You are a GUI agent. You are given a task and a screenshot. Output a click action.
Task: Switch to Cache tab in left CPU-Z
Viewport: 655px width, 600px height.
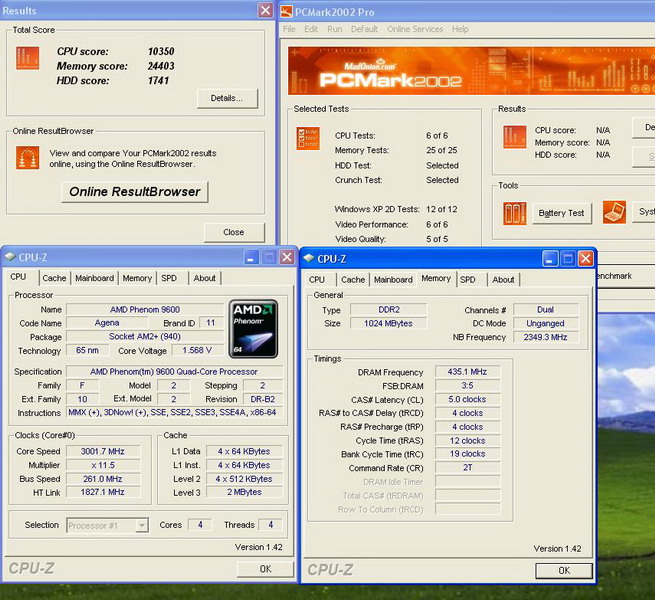(54, 278)
